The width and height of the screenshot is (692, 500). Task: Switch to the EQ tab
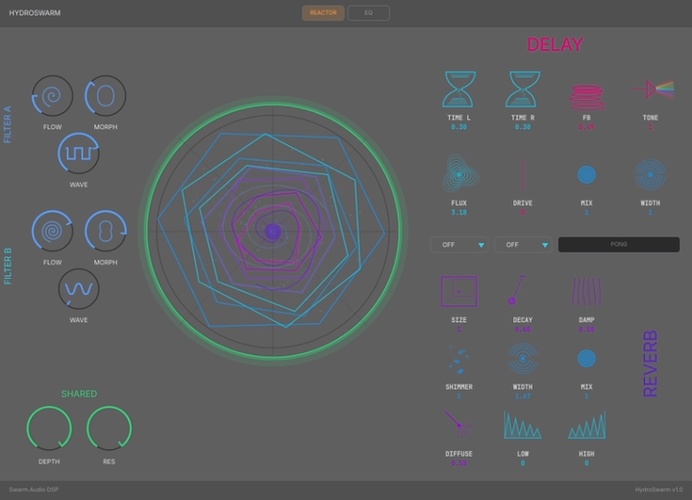(x=368, y=13)
